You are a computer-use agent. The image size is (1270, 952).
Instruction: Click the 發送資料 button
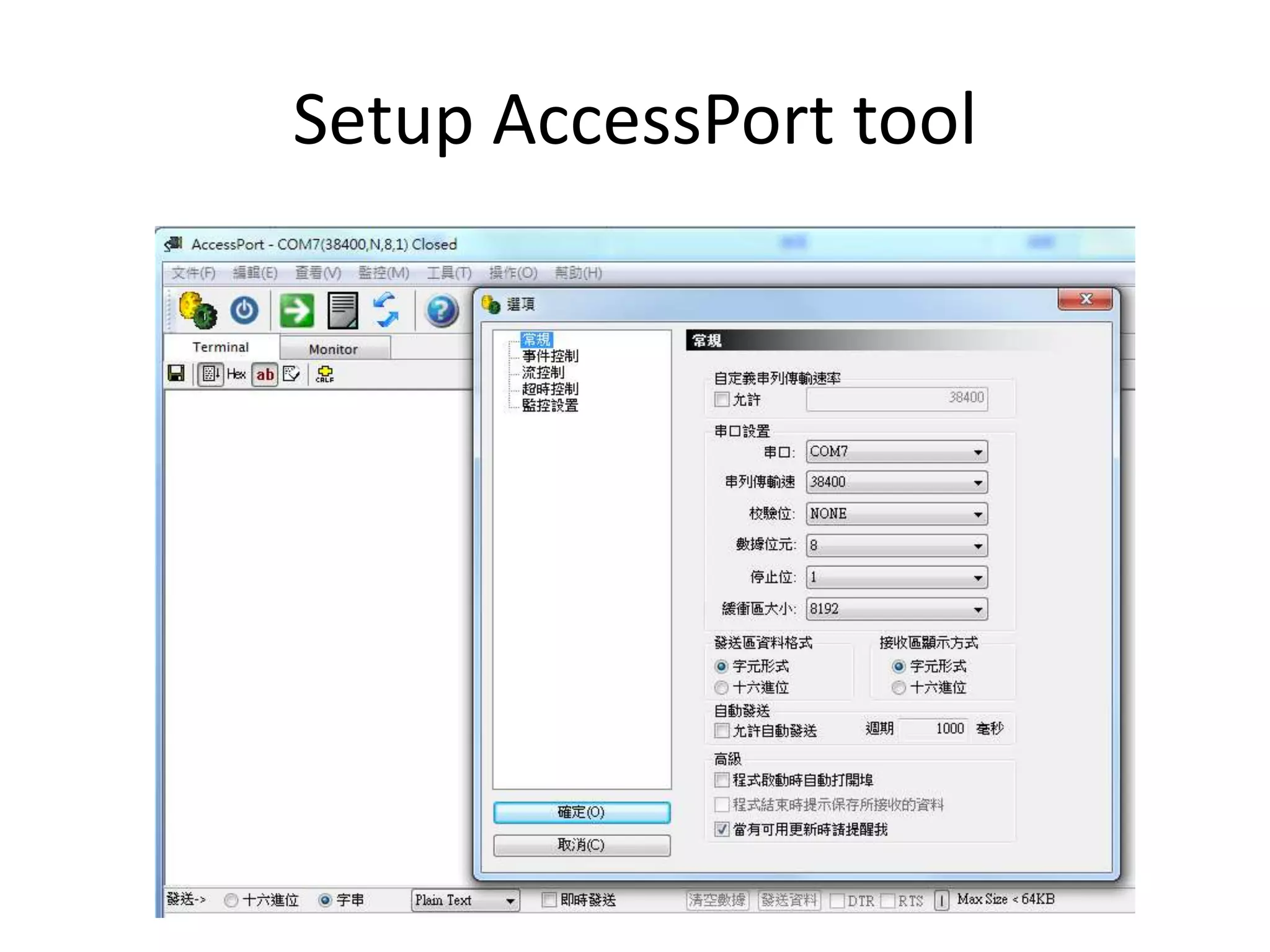point(789,900)
